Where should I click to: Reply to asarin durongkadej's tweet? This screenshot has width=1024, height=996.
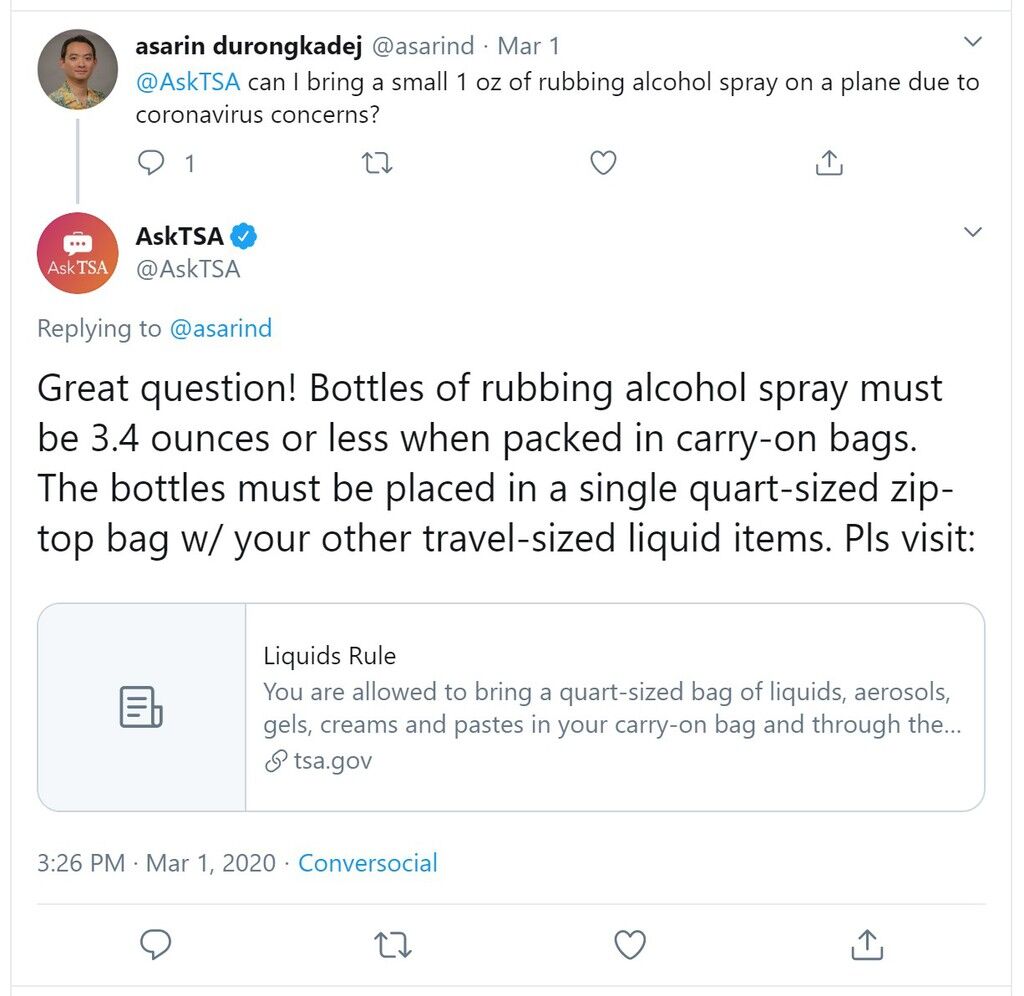(151, 163)
